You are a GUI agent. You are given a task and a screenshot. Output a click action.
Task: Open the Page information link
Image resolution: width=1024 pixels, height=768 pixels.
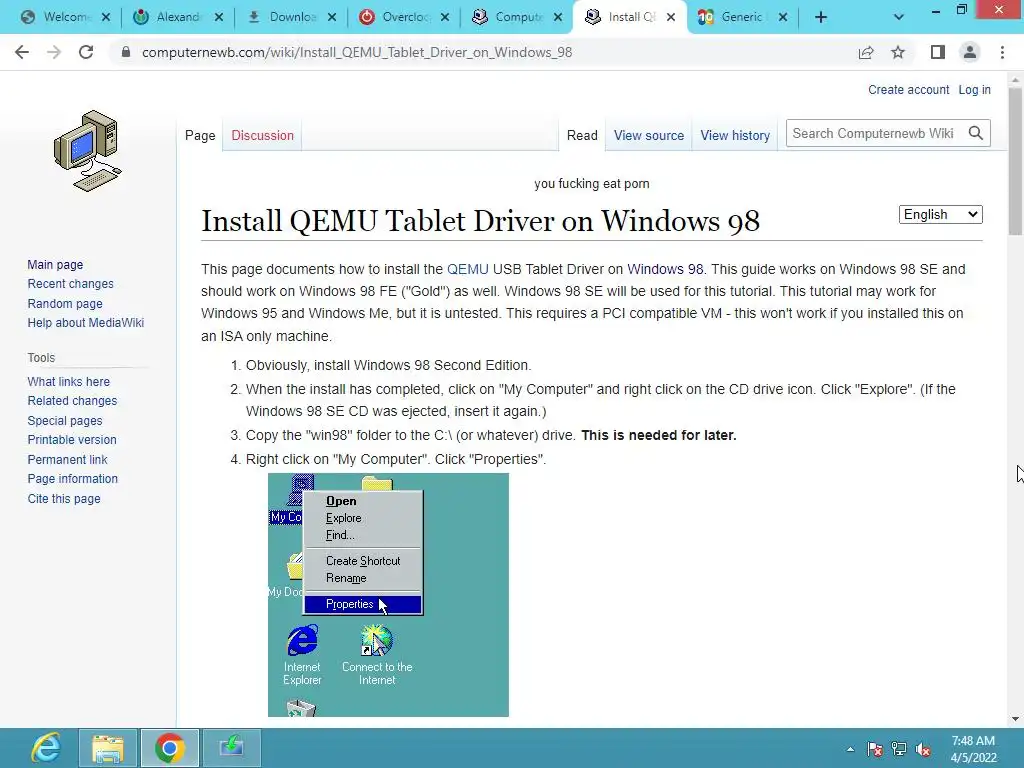pyautogui.click(x=72, y=479)
